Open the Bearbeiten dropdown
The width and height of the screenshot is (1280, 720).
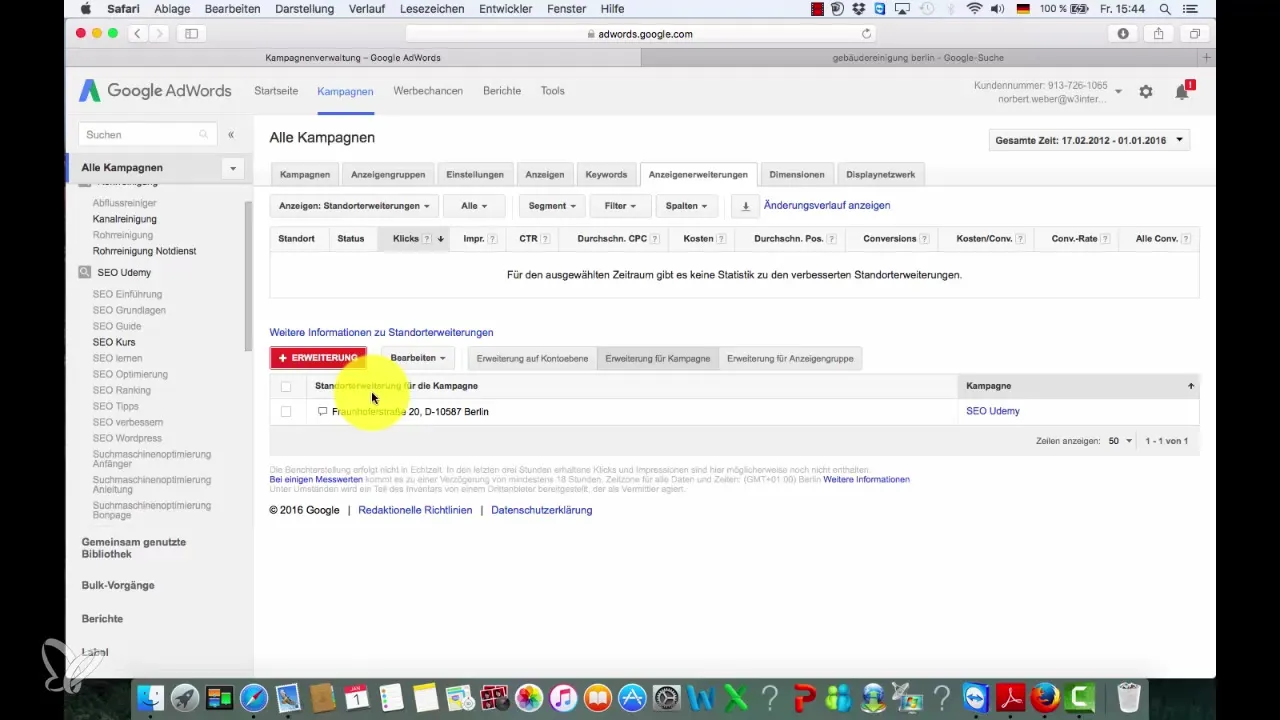pos(418,358)
